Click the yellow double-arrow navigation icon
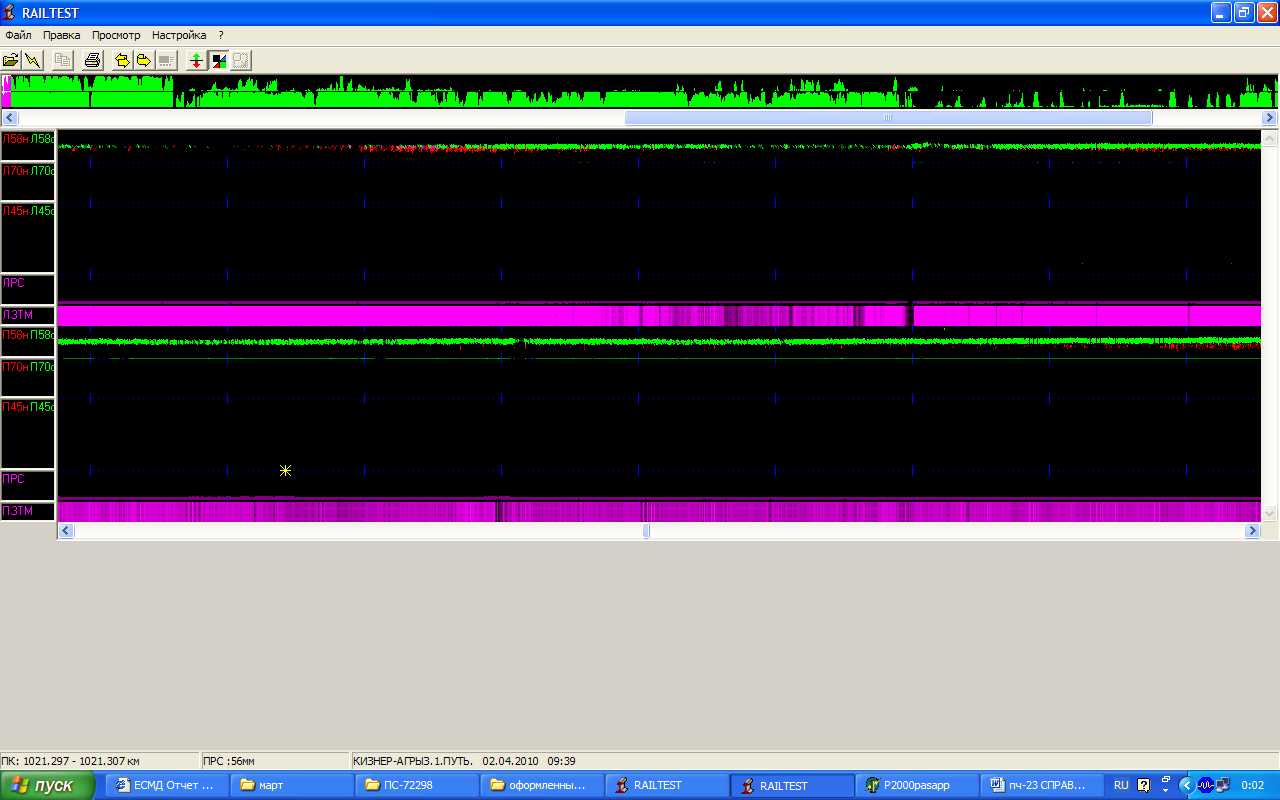Image resolution: width=1280 pixels, height=800 pixels. [122, 61]
